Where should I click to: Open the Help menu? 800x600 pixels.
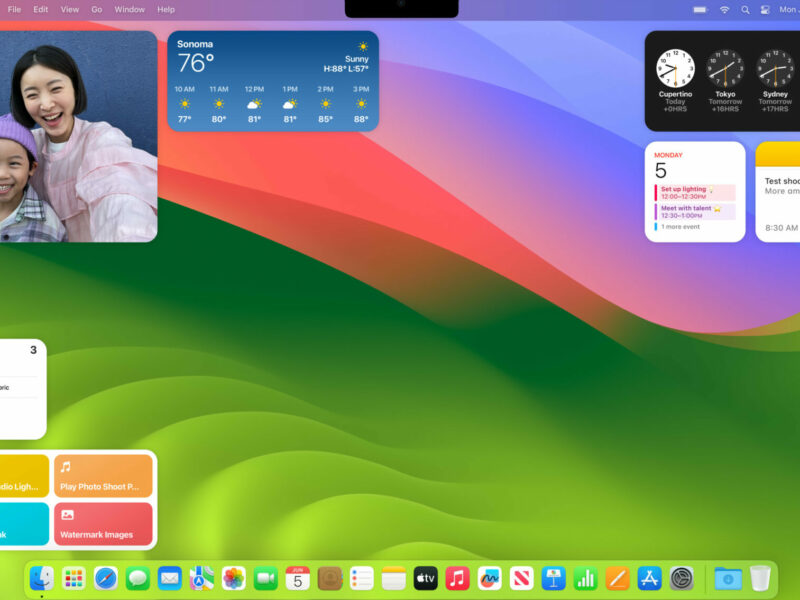(x=166, y=10)
